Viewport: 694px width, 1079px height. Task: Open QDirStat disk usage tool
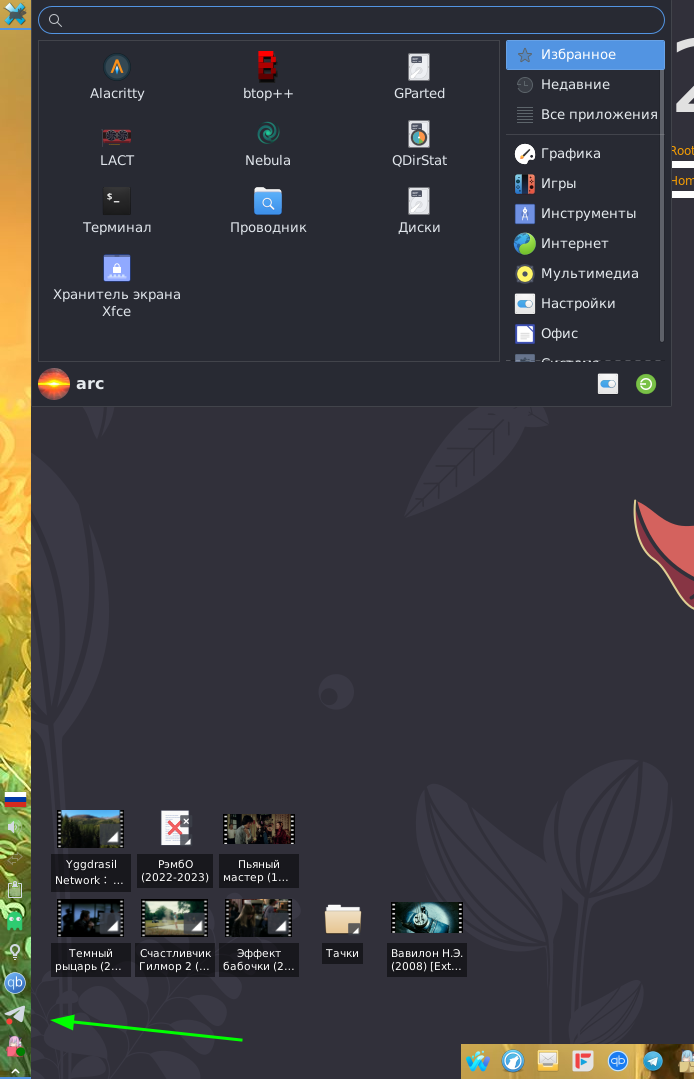[419, 145]
